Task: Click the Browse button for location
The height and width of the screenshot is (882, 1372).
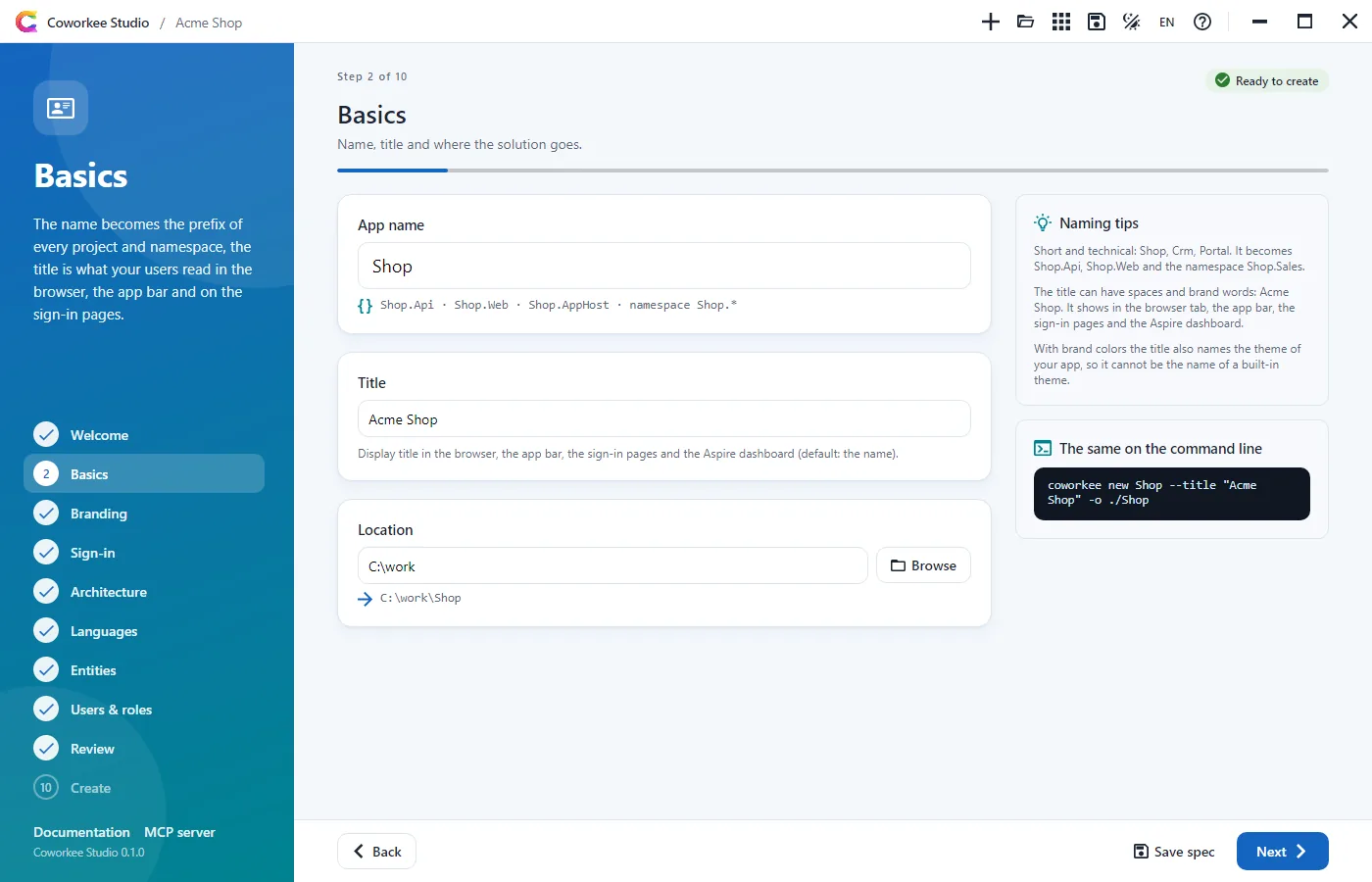Action: click(x=923, y=565)
